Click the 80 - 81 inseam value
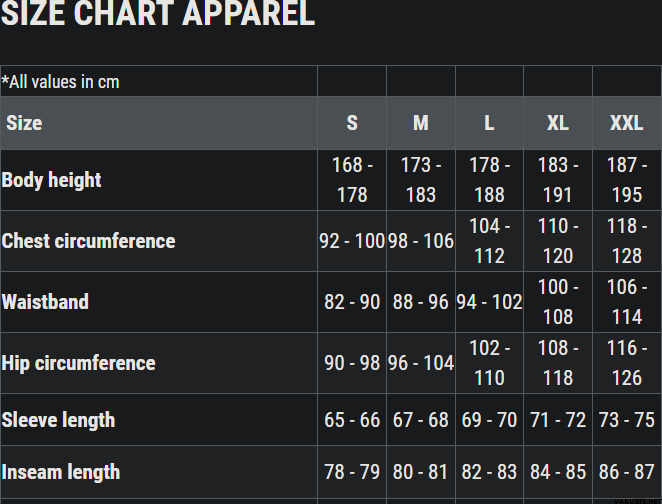The height and width of the screenshot is (504, 662). [421, 472]
